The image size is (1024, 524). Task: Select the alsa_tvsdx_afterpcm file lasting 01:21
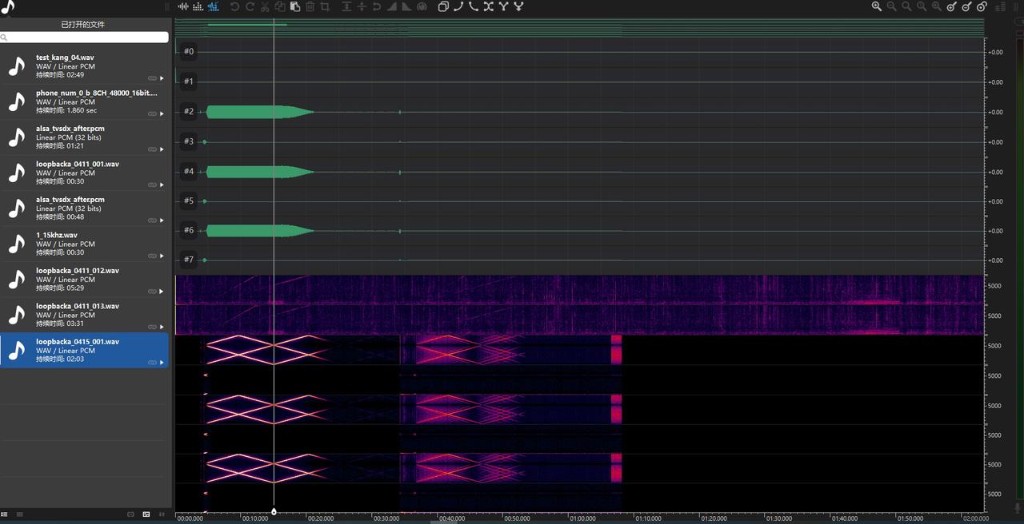point(84,137)
